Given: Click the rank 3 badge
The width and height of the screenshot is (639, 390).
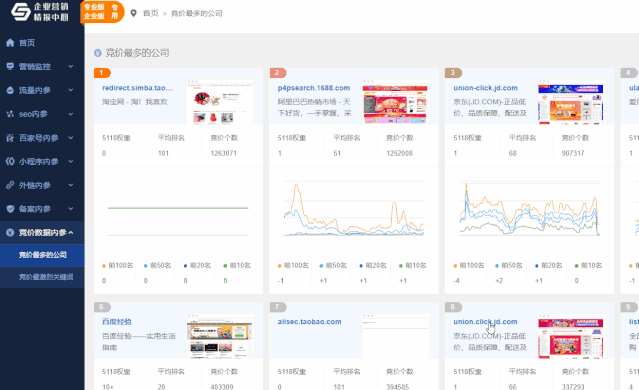Looking at the screenshot, I should (x=453, y=73).
